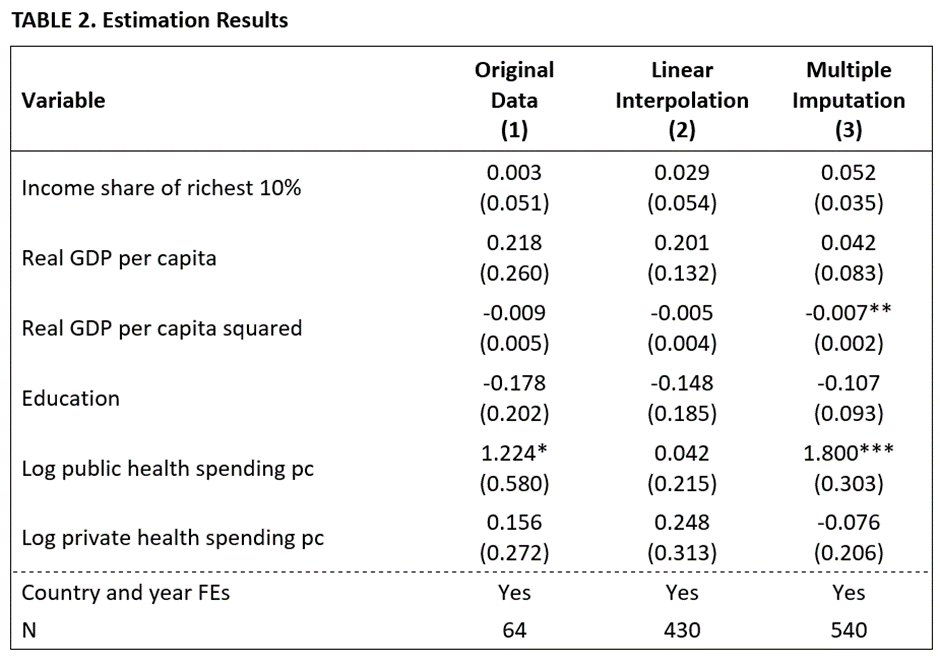Image resolution: width=940 pixels, height=662 pixels.
Task: Select the sample size value 64
Action: click(514, 630)
